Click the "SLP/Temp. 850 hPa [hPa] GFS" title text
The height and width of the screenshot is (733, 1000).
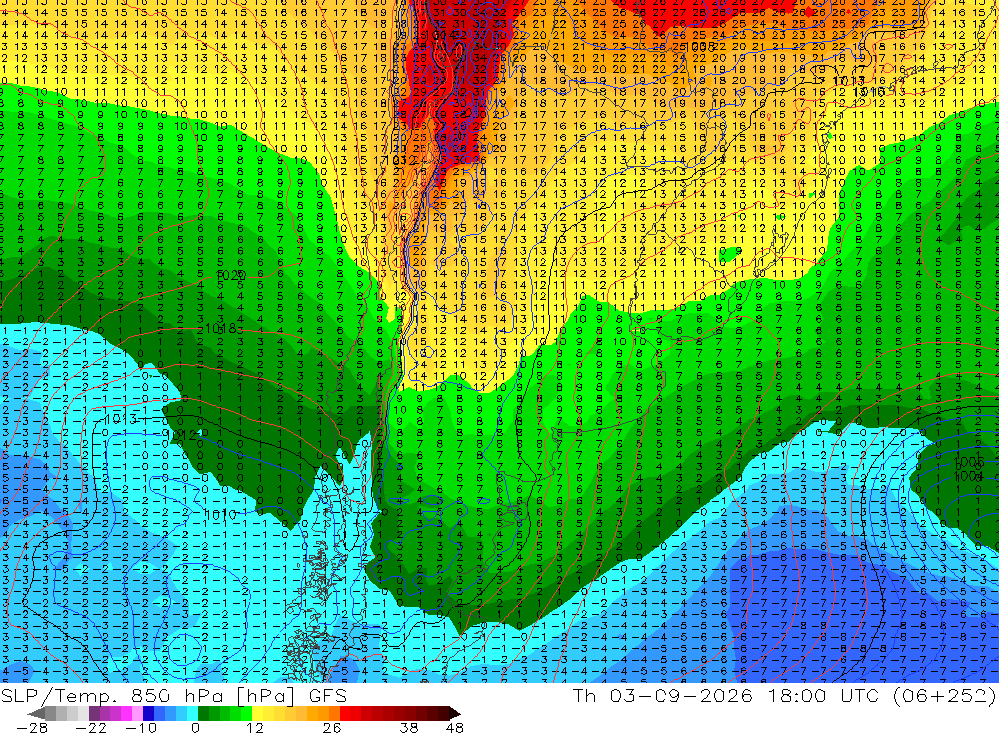pyautogui.click(x=173, y=696)
